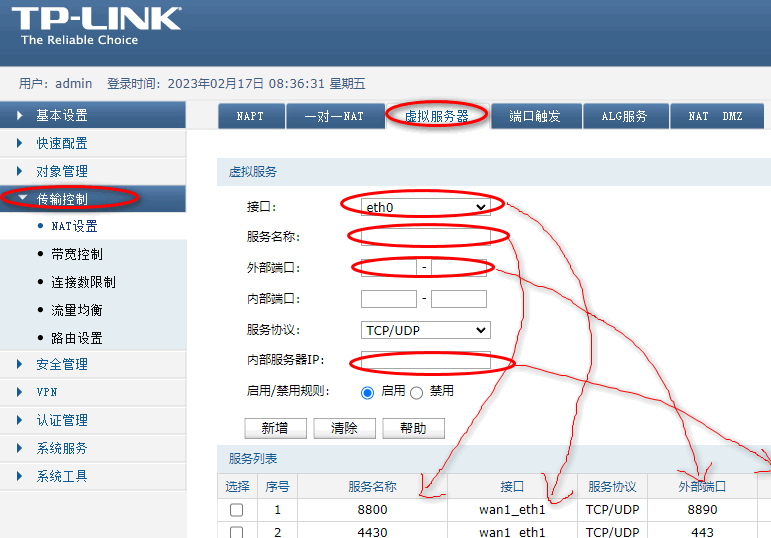
Task: Open the 接口 eth0 dropdown
Action: 425,207
